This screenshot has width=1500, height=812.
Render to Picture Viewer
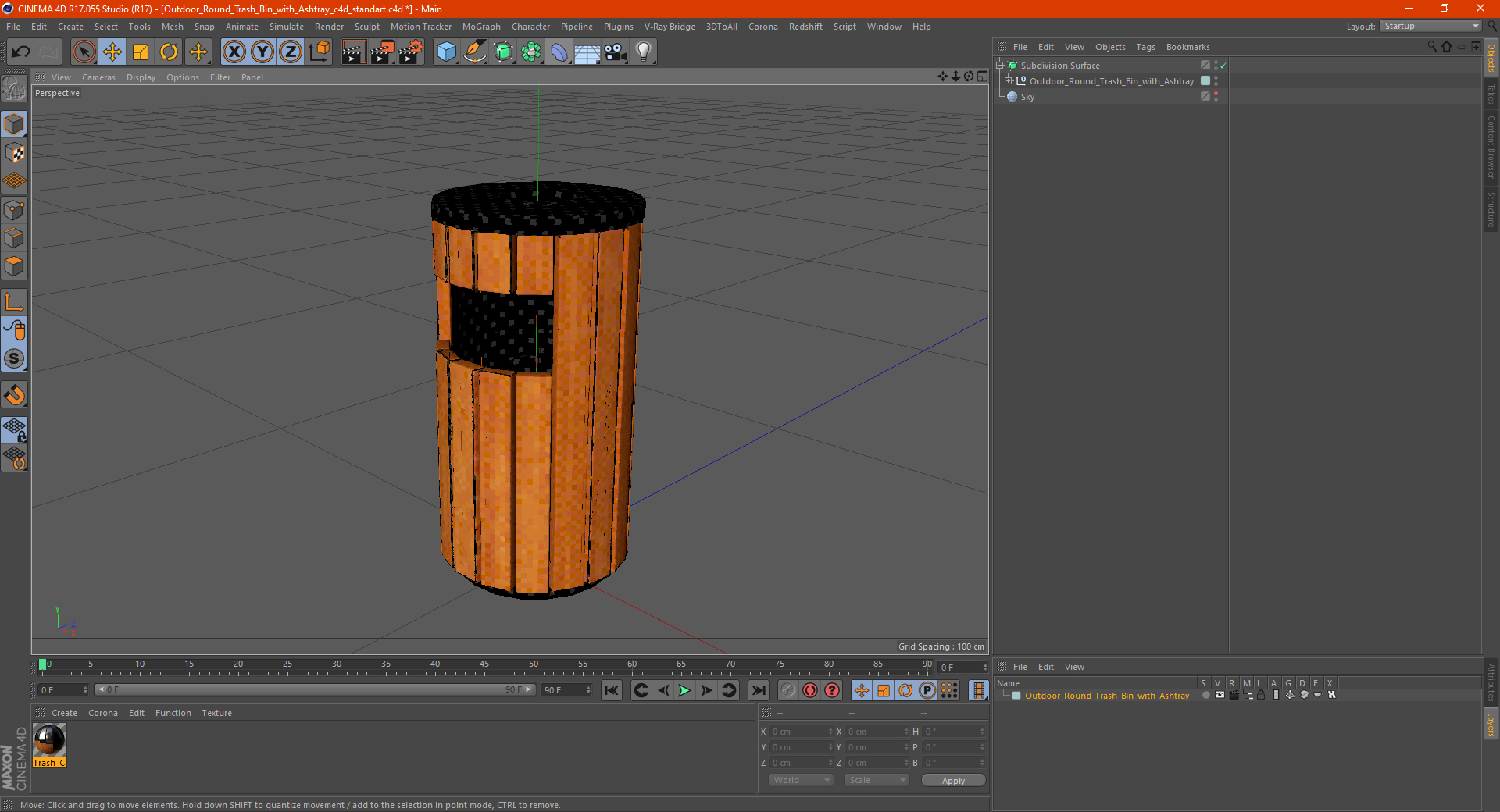pyautogui.click(x=382, y=52)
